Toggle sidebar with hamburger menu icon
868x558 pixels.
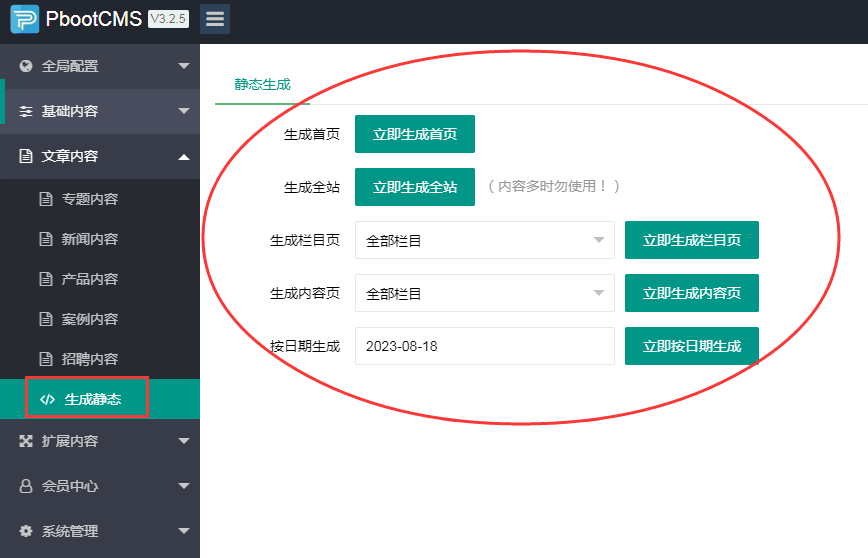click(214, 19)
